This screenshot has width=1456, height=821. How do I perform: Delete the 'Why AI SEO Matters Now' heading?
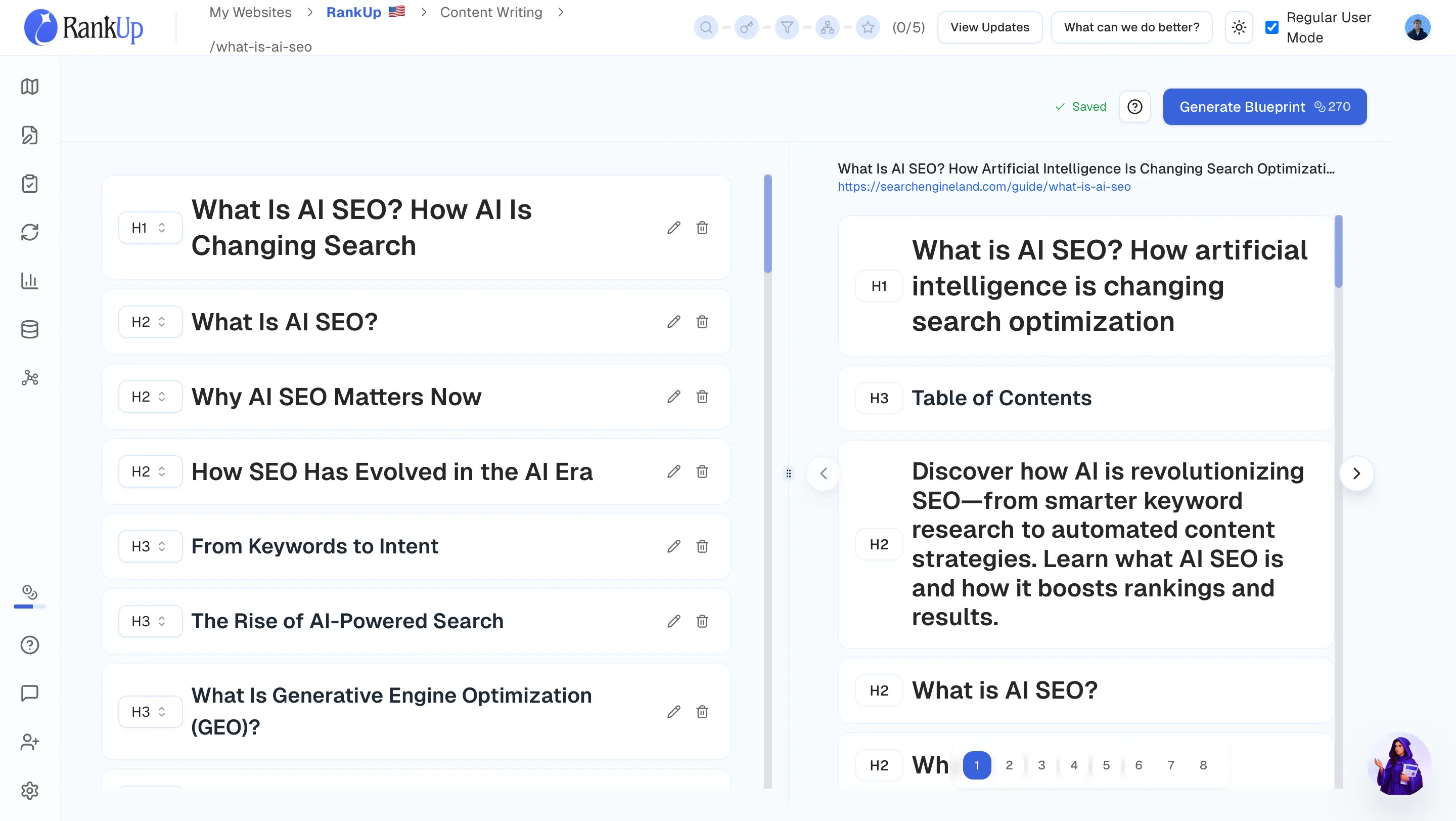pos(702,397)
